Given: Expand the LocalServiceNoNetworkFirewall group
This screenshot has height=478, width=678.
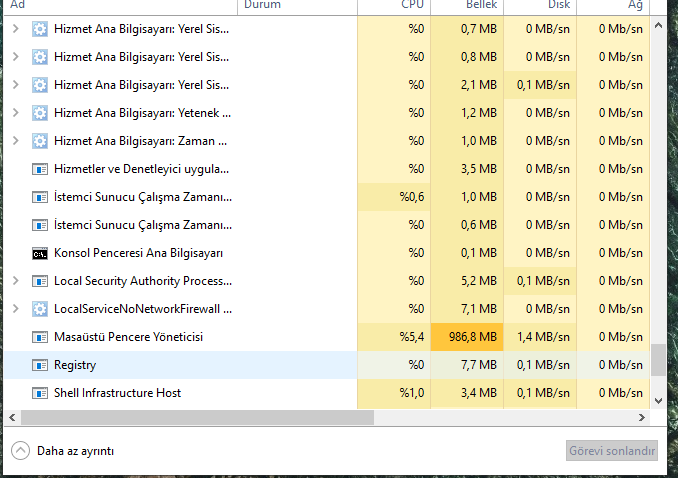Looking at the screenshot, I should [16, 309].
